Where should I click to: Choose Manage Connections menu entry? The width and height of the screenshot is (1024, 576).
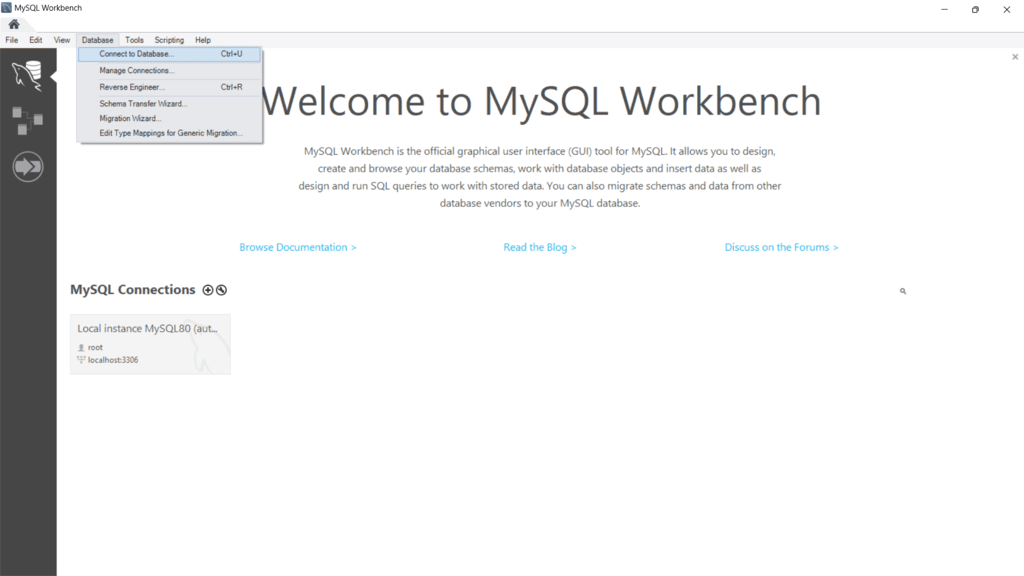click(x=170, y=71)
